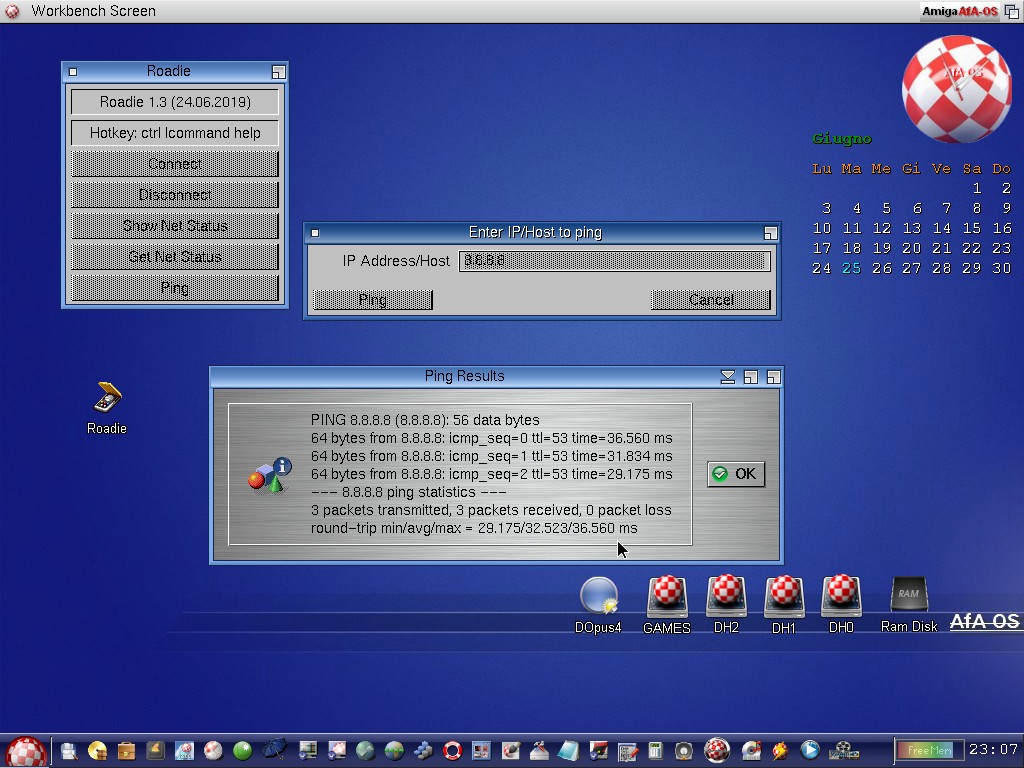Confirm Ping Results with OK
Viewport: 1024px width, 768px height.
coord(736,474)
